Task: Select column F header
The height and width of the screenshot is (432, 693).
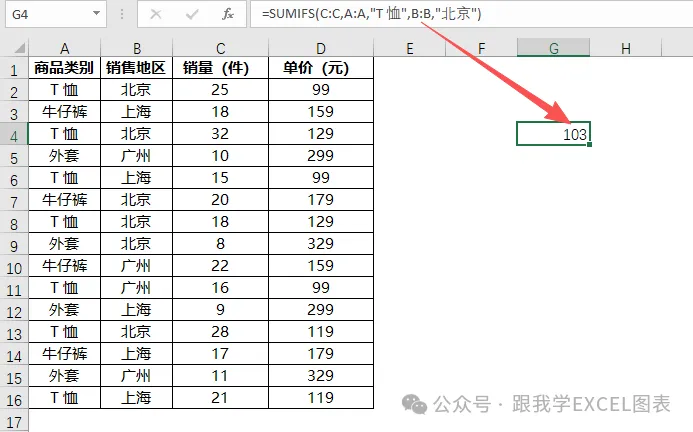Action: [x=481, y=48]
